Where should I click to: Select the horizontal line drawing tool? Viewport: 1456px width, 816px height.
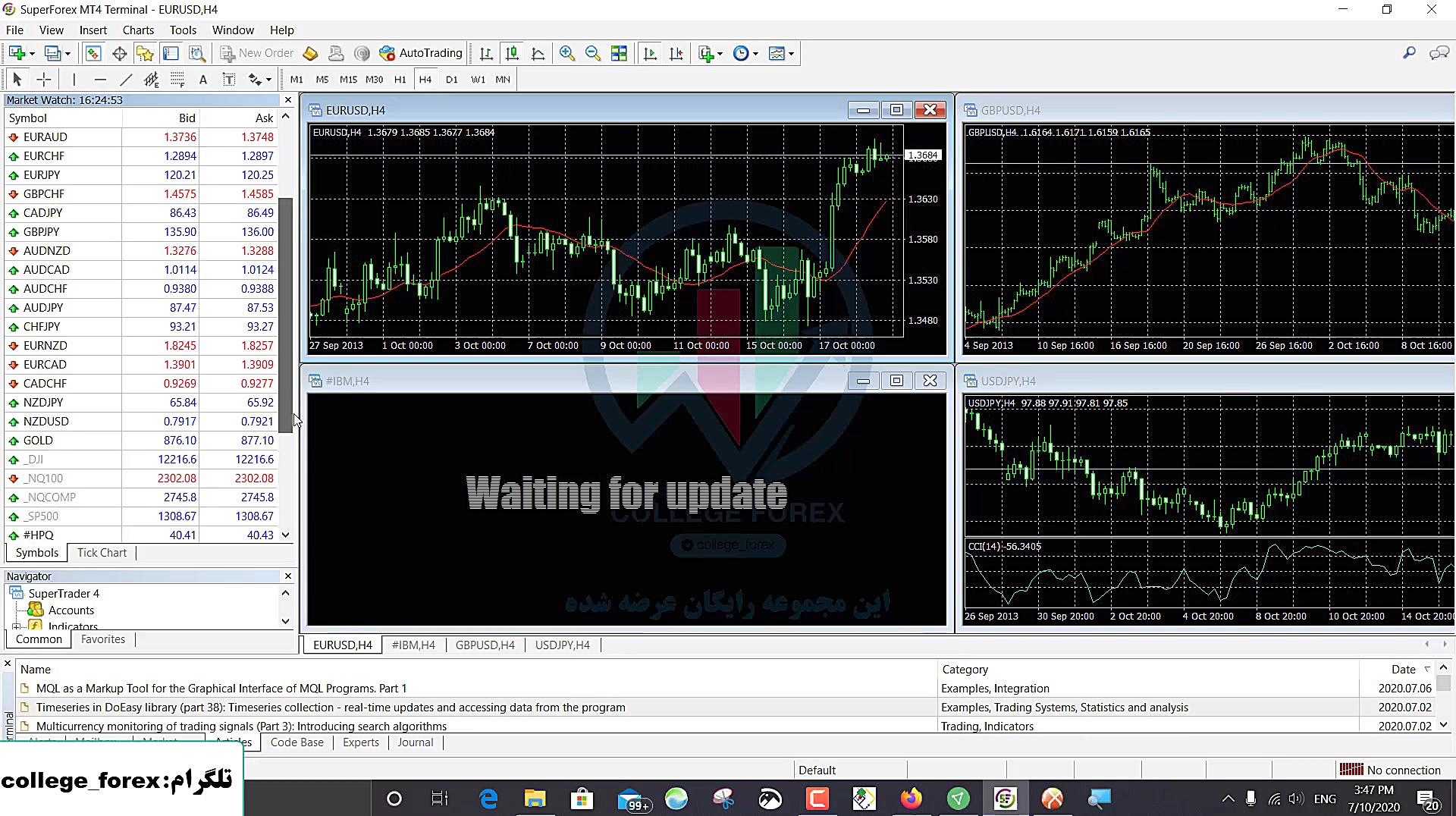tap(100, 79)
